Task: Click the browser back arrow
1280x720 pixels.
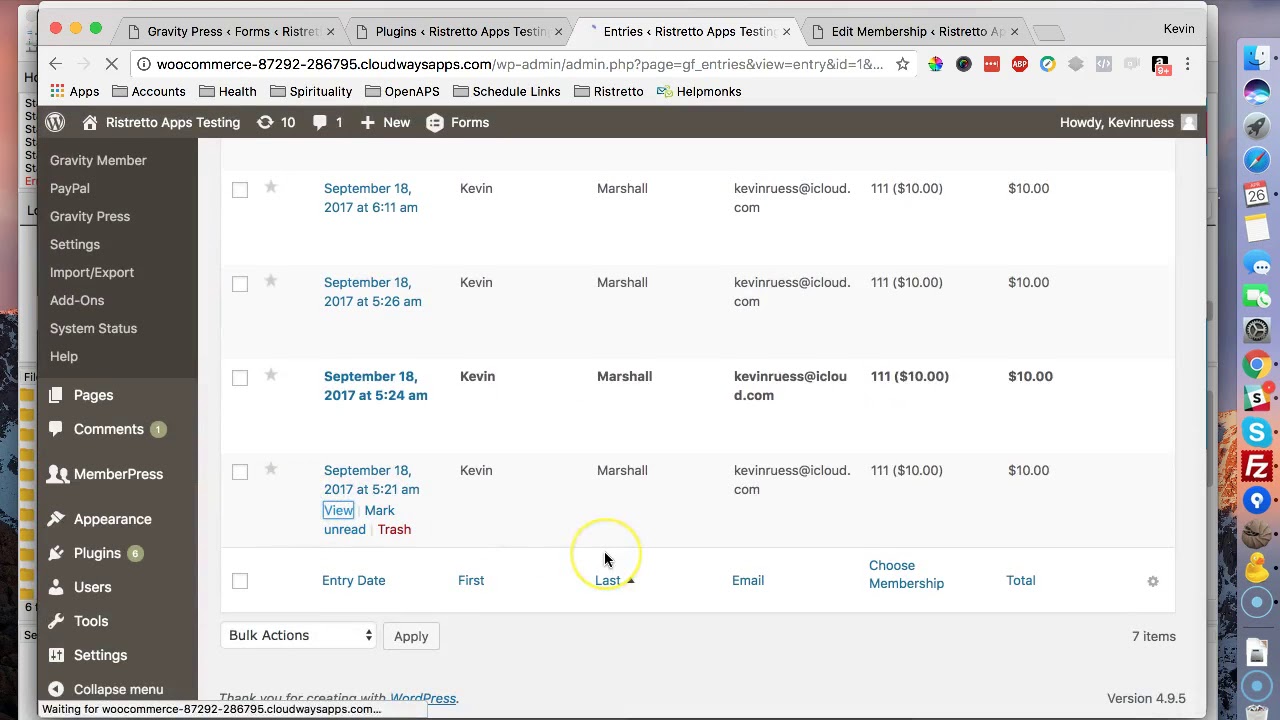Action: 56,64
